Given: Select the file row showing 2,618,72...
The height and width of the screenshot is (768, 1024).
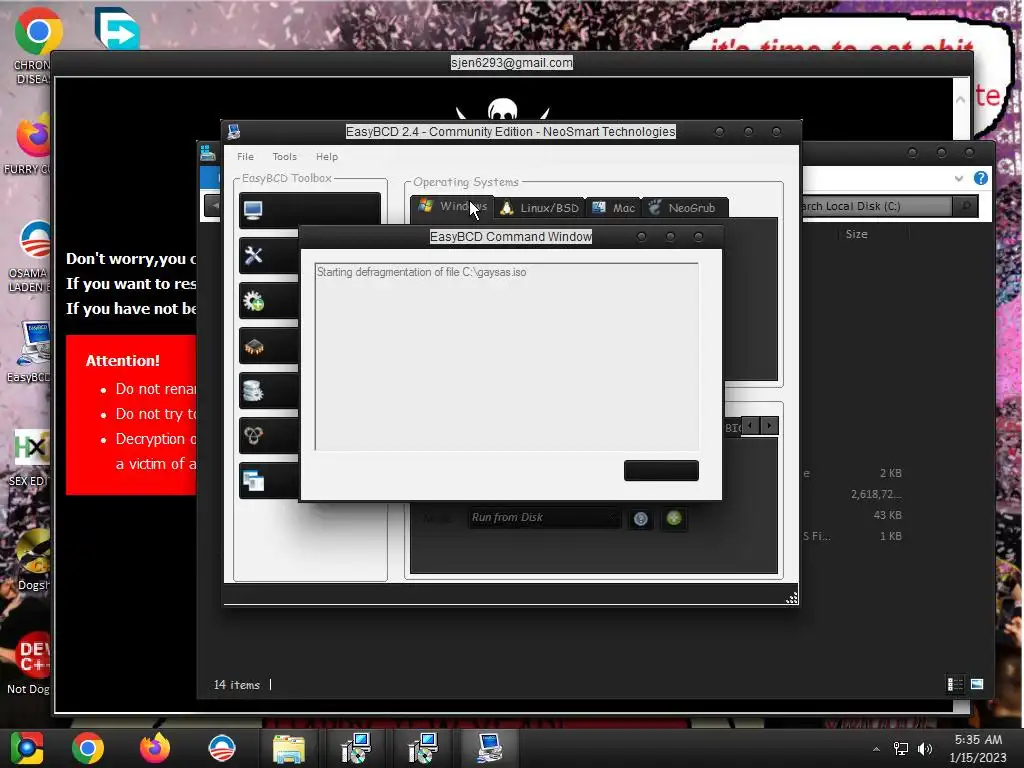Looking at the screenshot, I should pyautogui.click(x=852, y=494).
